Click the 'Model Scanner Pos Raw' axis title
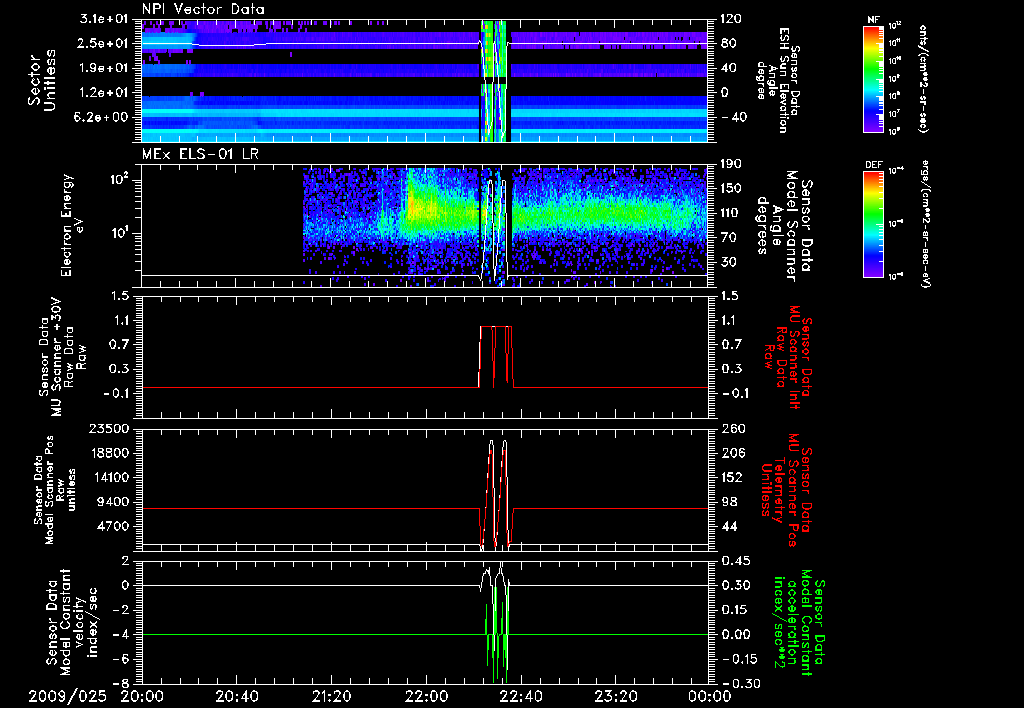Viewport: 1024px width, 708px height. coord(55,490)
